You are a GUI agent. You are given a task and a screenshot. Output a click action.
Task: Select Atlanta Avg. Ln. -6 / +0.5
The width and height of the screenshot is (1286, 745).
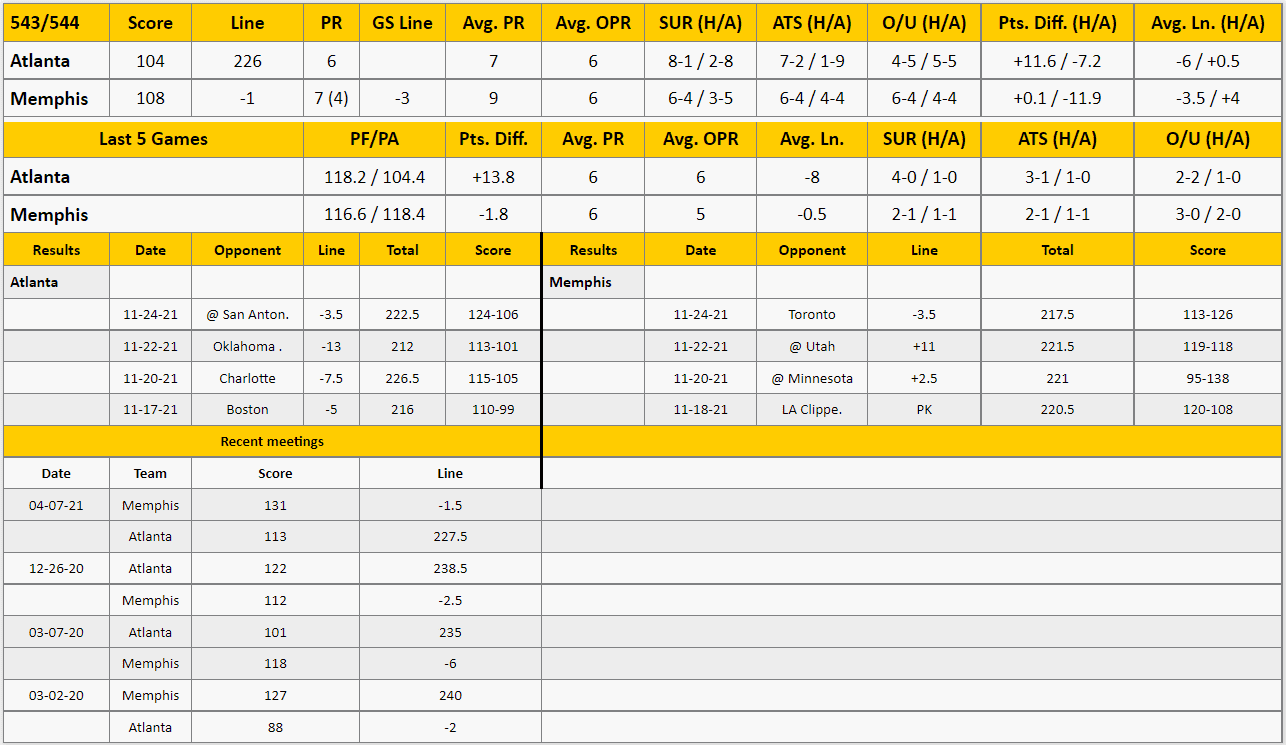(1208, 61)
